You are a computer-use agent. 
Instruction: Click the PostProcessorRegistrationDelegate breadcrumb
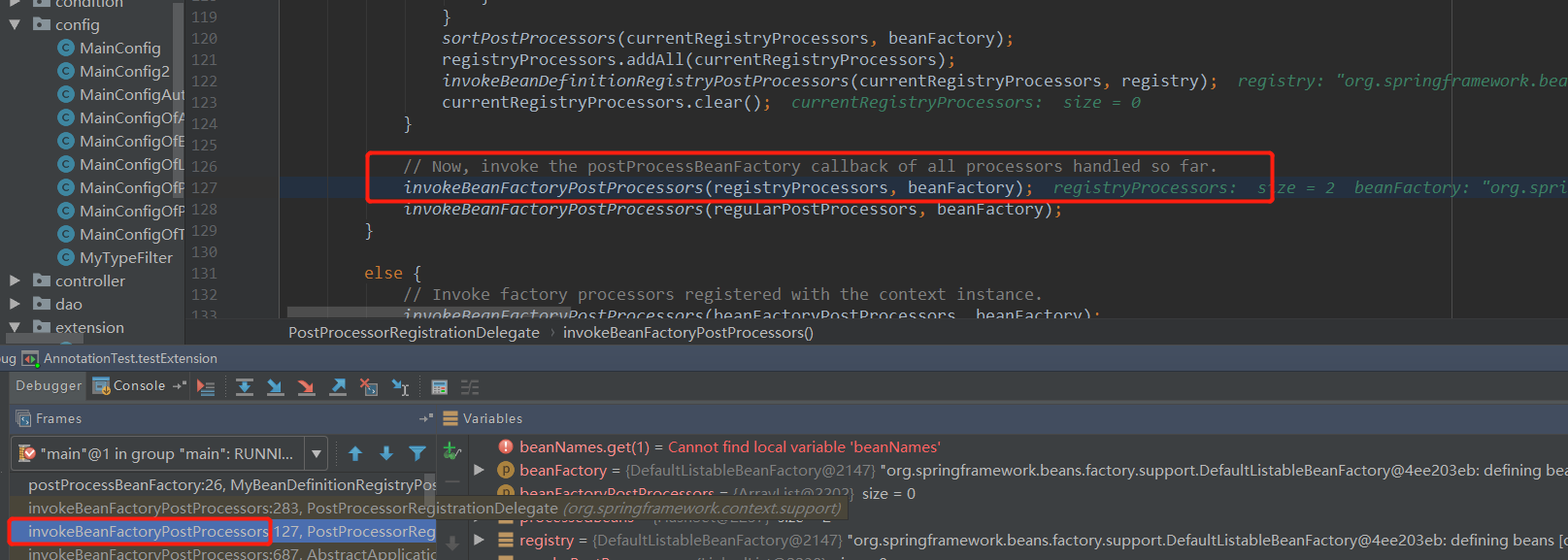414,332
